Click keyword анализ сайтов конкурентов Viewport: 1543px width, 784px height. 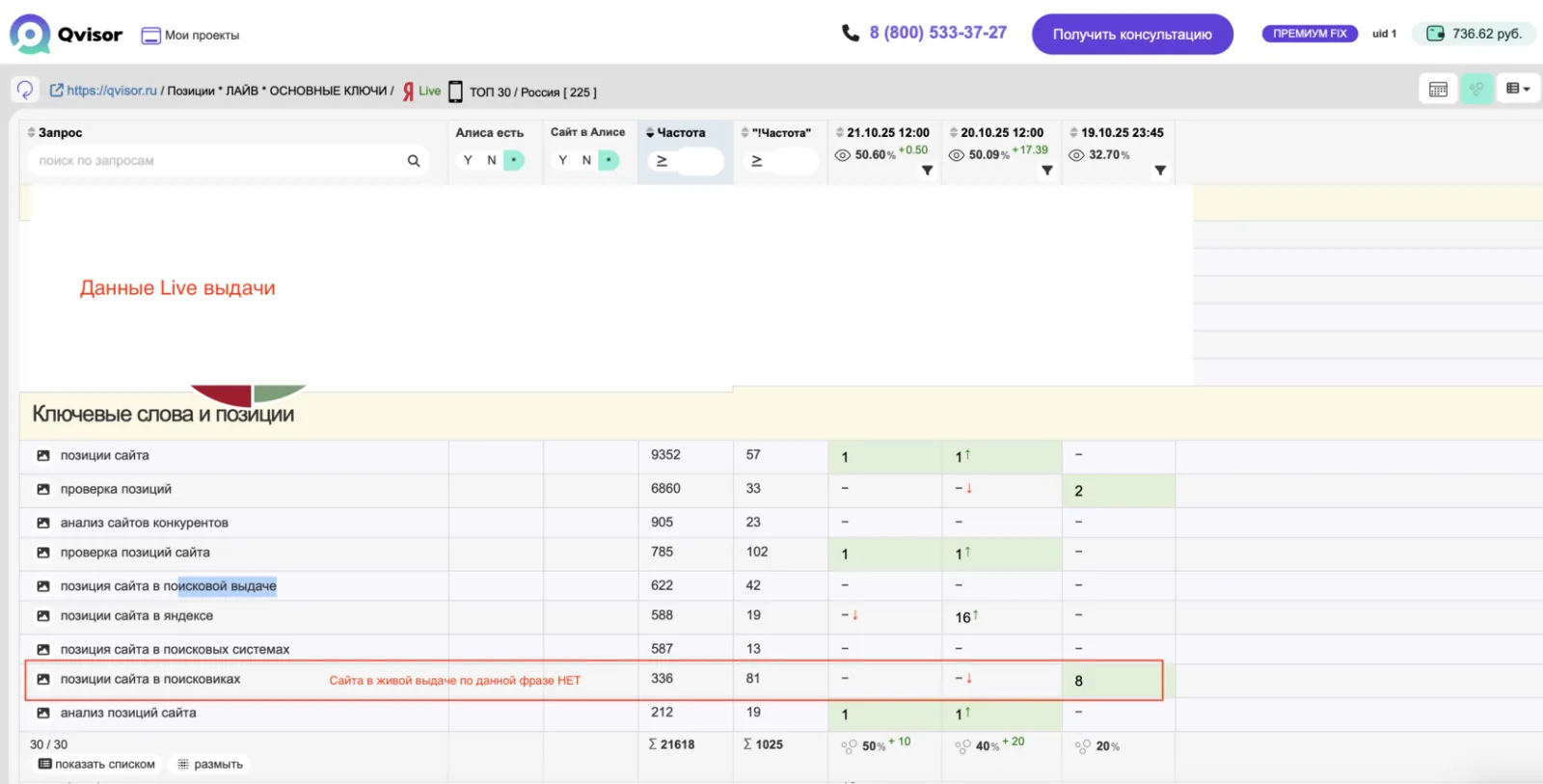click(x=145, y=523)
